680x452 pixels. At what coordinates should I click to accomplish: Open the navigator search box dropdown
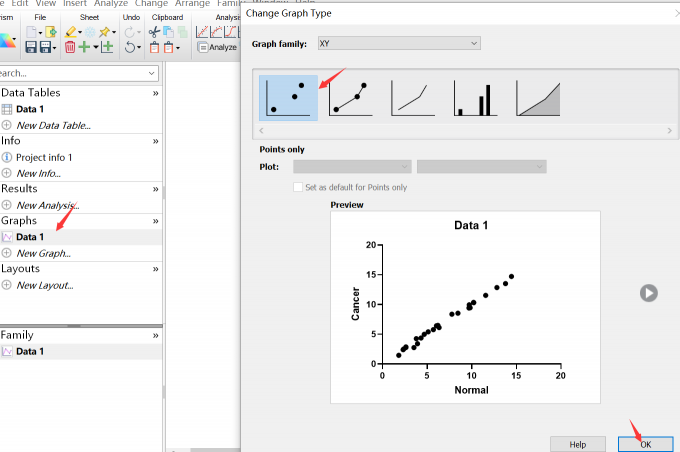point(151,73)
